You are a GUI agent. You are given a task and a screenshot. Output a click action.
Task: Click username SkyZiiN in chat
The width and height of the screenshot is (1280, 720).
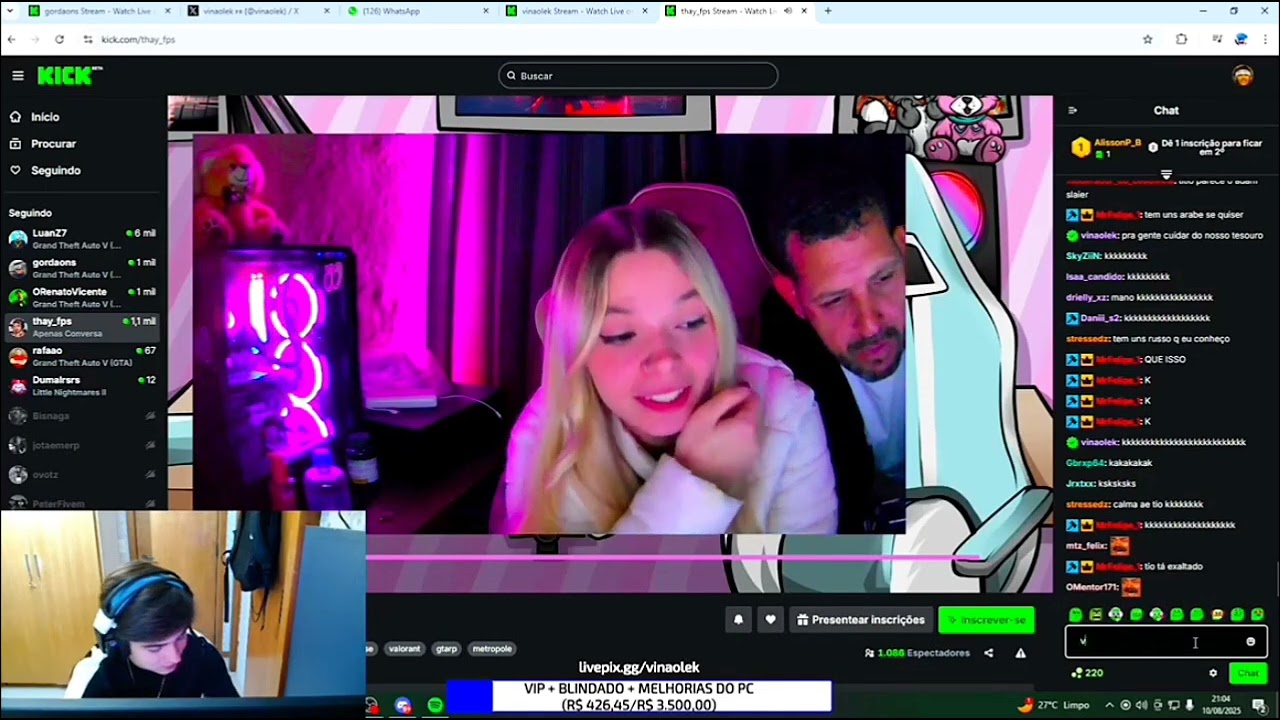tap(1083, 256)
